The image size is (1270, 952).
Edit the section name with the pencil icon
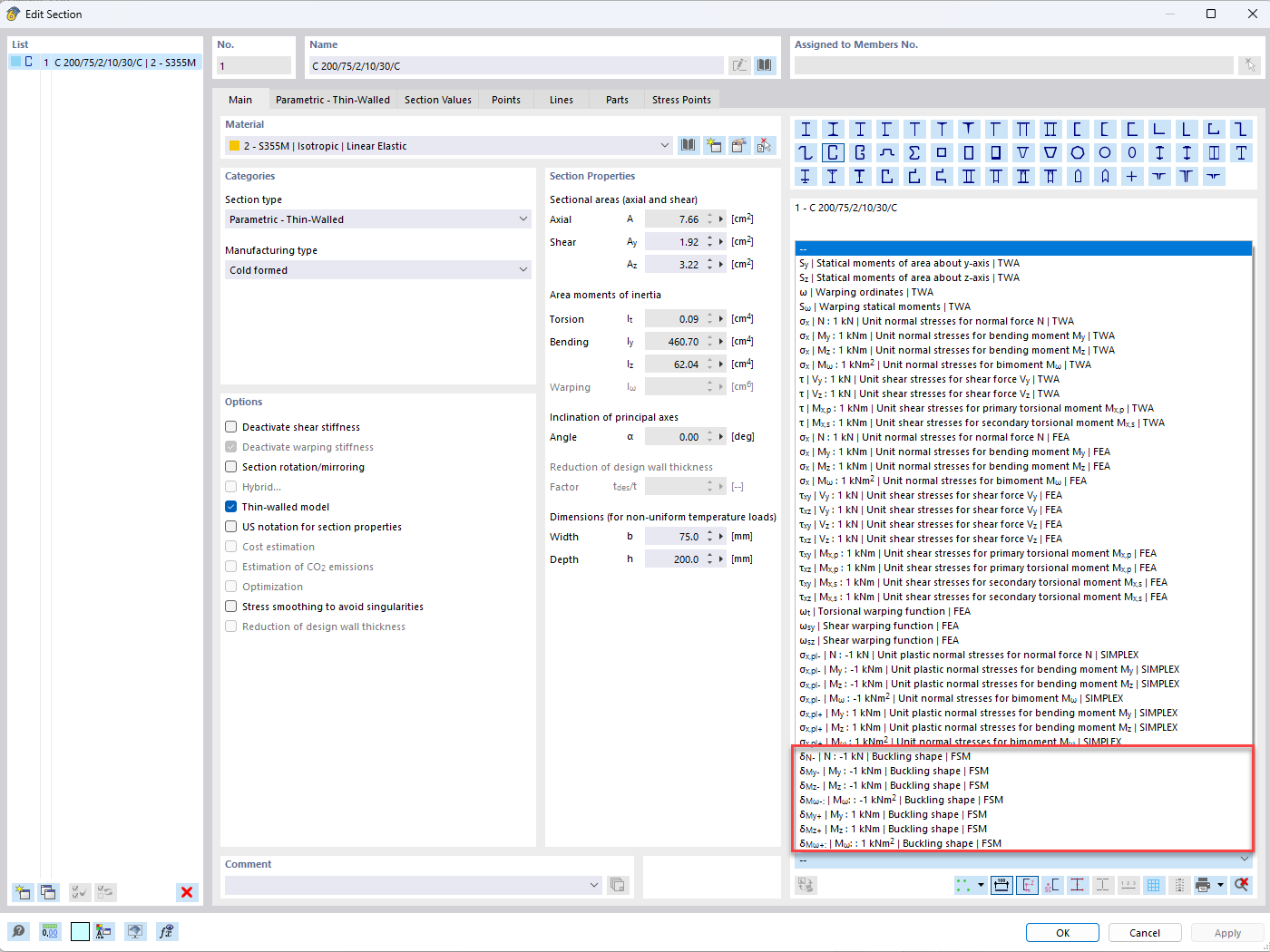coord(739,64)
